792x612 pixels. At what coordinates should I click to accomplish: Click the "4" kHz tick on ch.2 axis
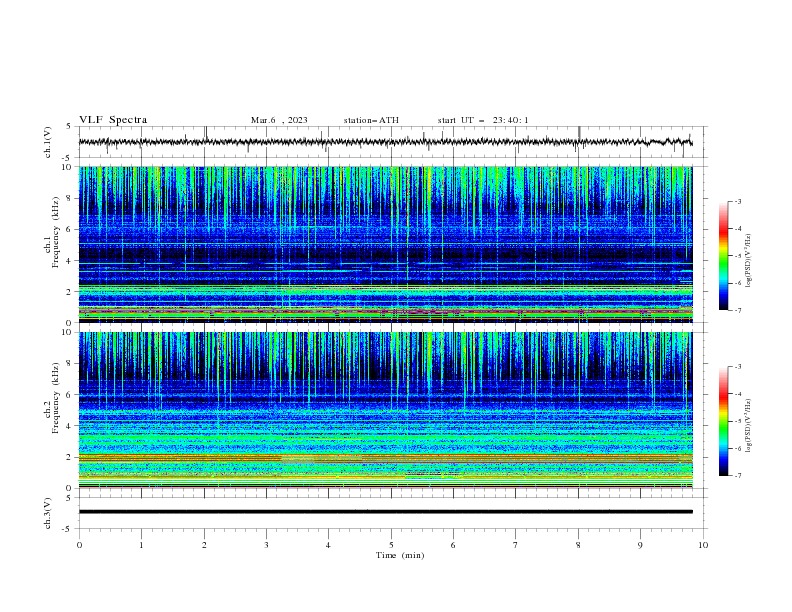(70, 426)
